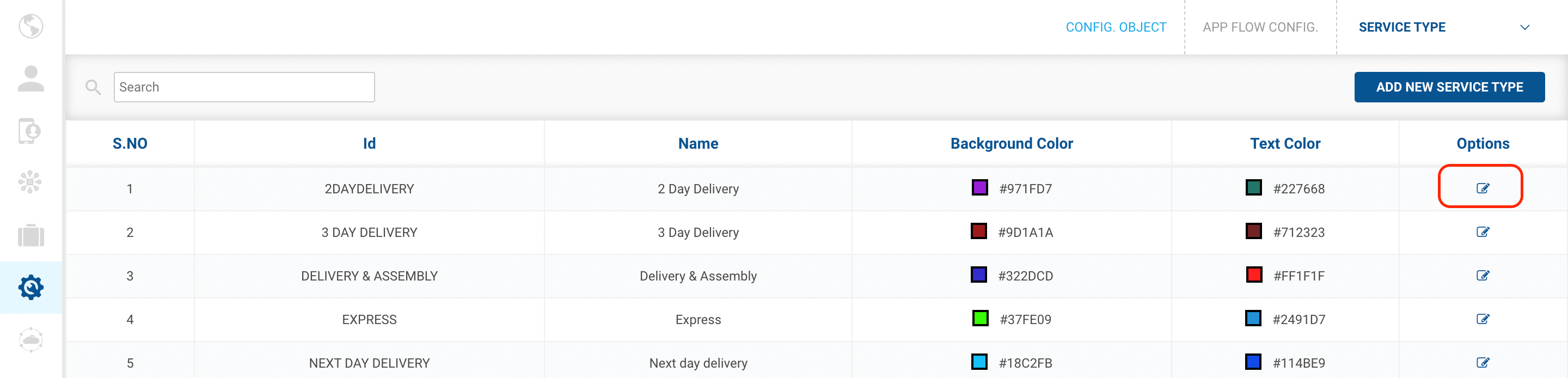Edit the Next day delivery row
The image size is (1568, 378).
click(x=1482, y=363)
